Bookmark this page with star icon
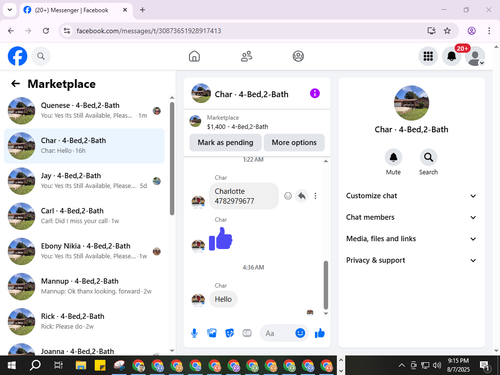The image size is (500, 375). click(x=447, y=31)
